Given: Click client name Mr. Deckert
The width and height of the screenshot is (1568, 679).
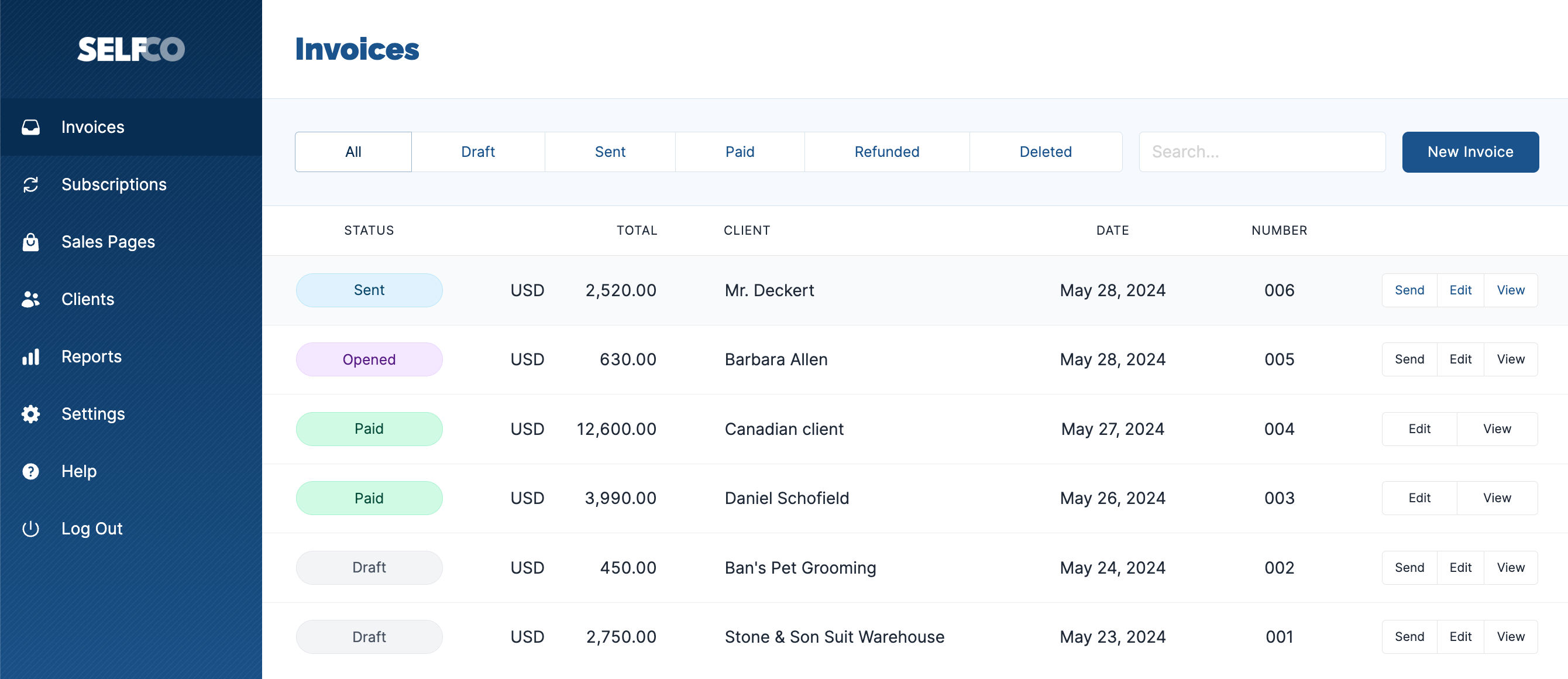Looking at the screenshot, I should point(769,290).
